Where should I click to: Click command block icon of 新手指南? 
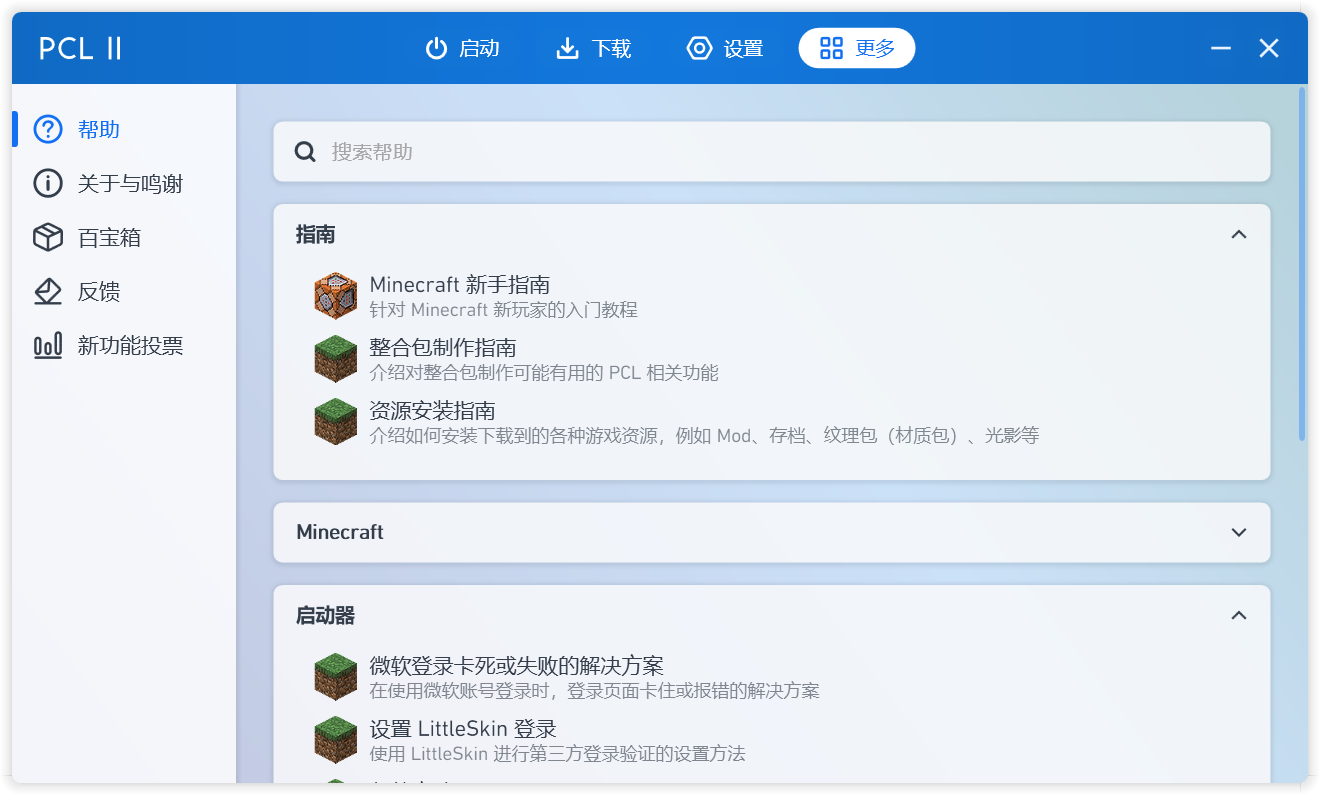click(x=336, y=296)
